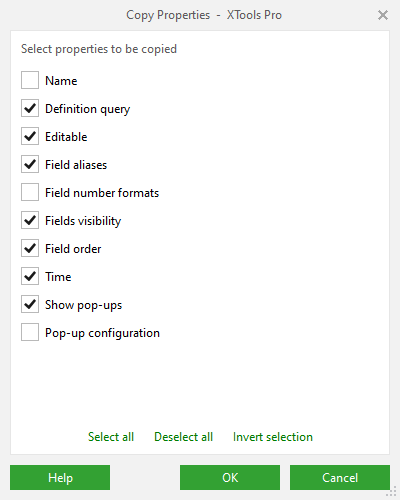The image size is (400, 500).
Task: Toggle the Field aliases checkbox
Action: (30, 164)
